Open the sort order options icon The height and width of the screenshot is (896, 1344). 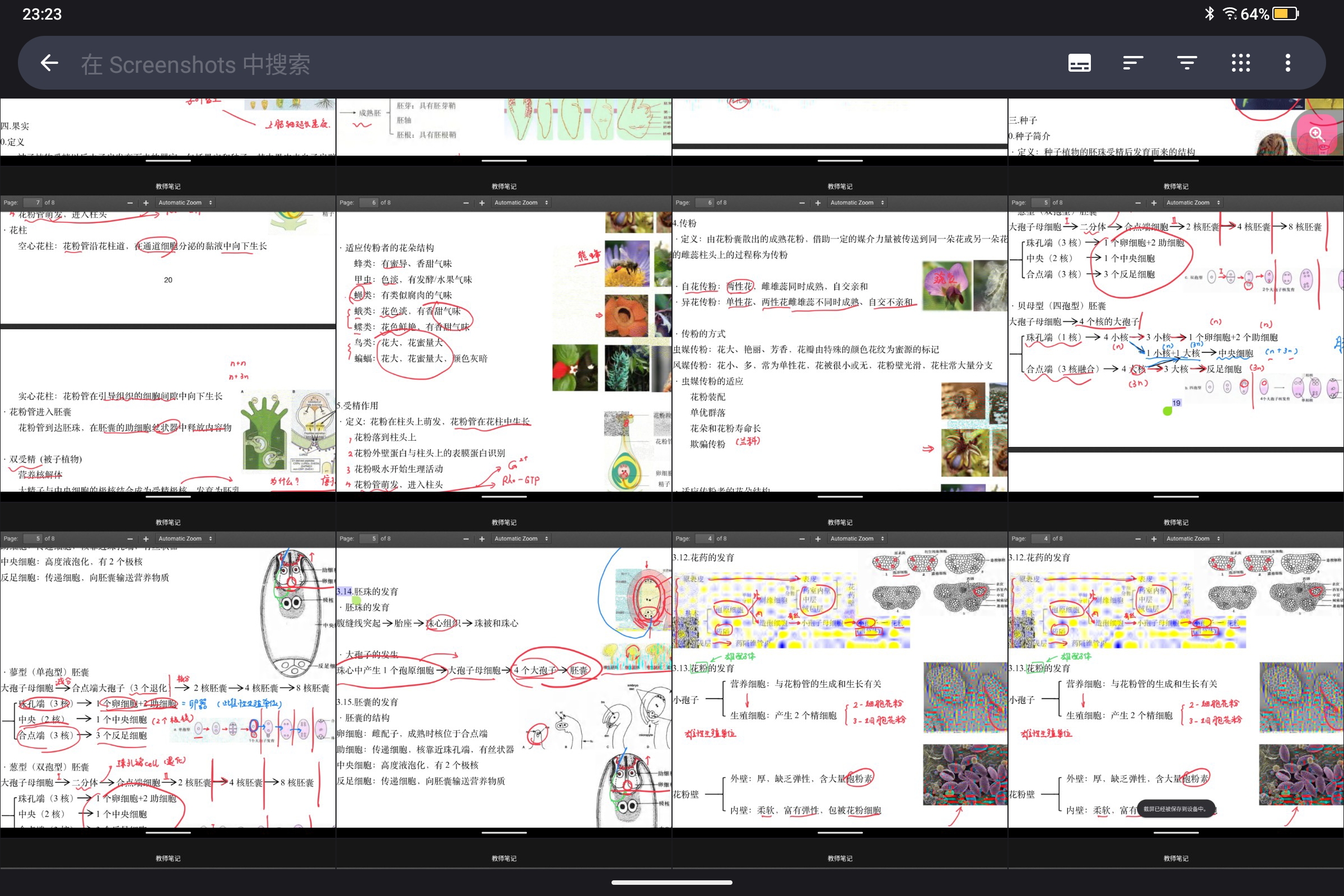click(1133, 63)
